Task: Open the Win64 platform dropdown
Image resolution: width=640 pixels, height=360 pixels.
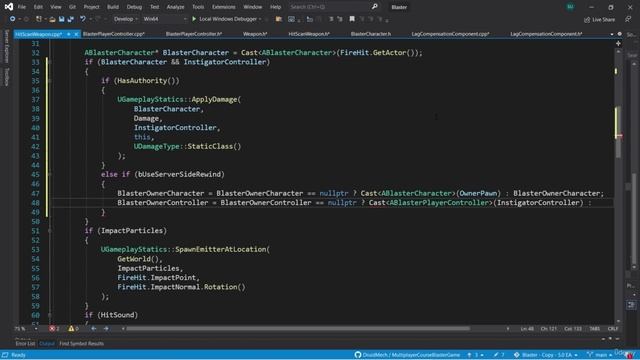Action: pyautogui.click(x=164, y=19)
